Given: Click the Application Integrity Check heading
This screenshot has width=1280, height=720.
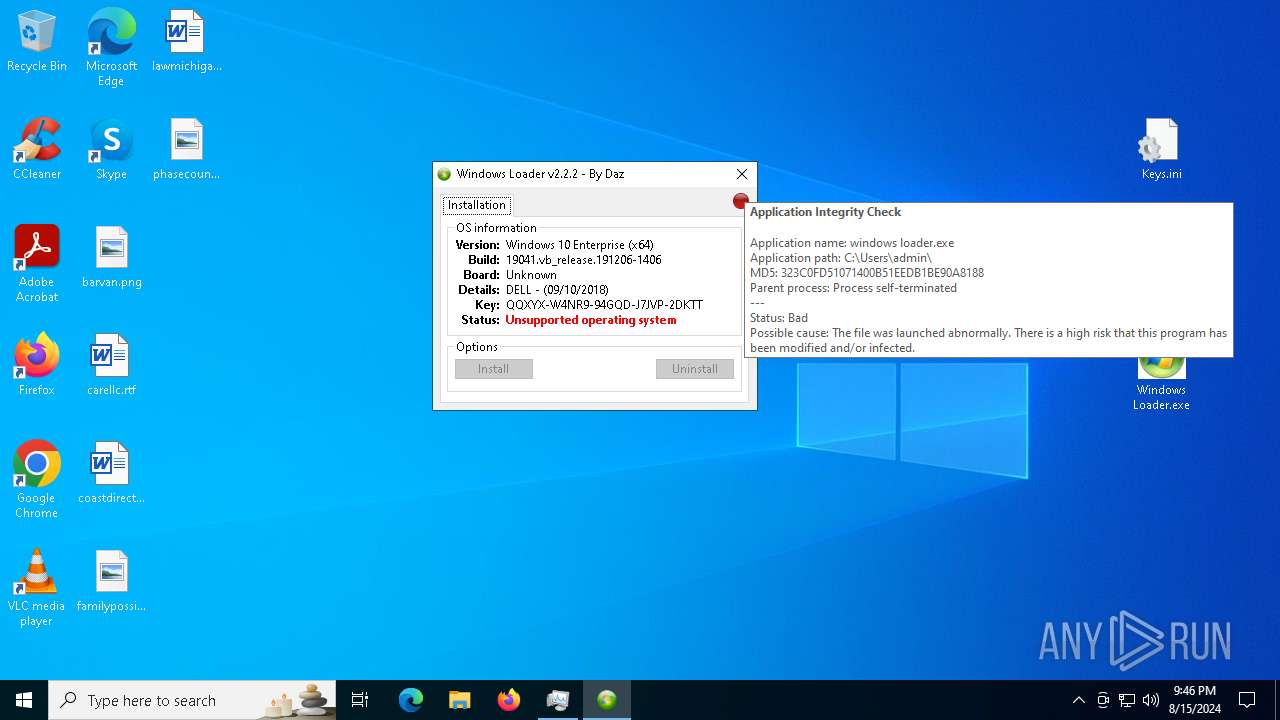Looking at the screenshot, I should 826,212.
